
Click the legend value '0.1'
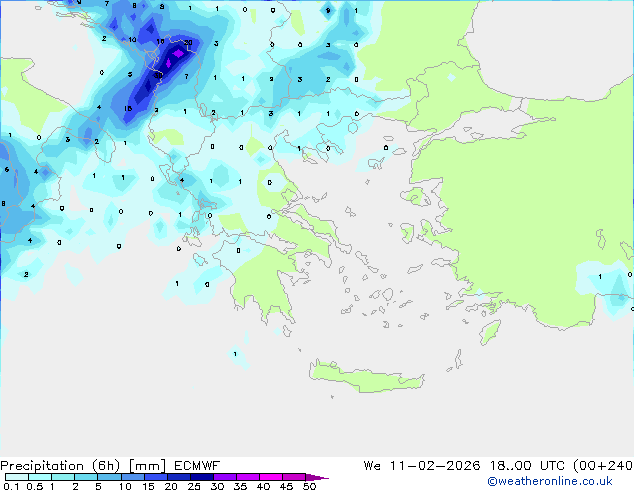pos(11,486)
